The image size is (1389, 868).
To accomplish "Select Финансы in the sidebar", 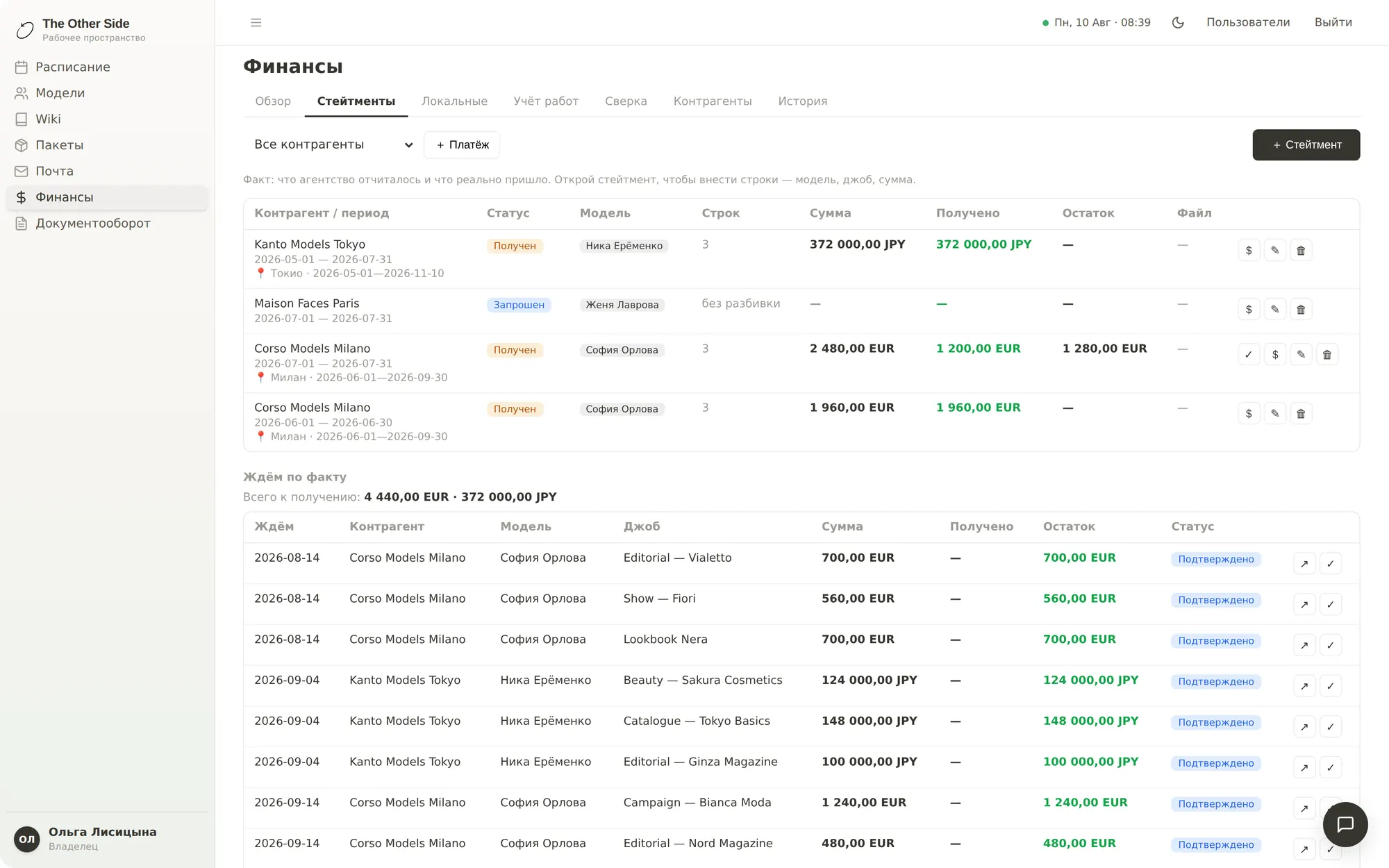I will tap(107, 197).
